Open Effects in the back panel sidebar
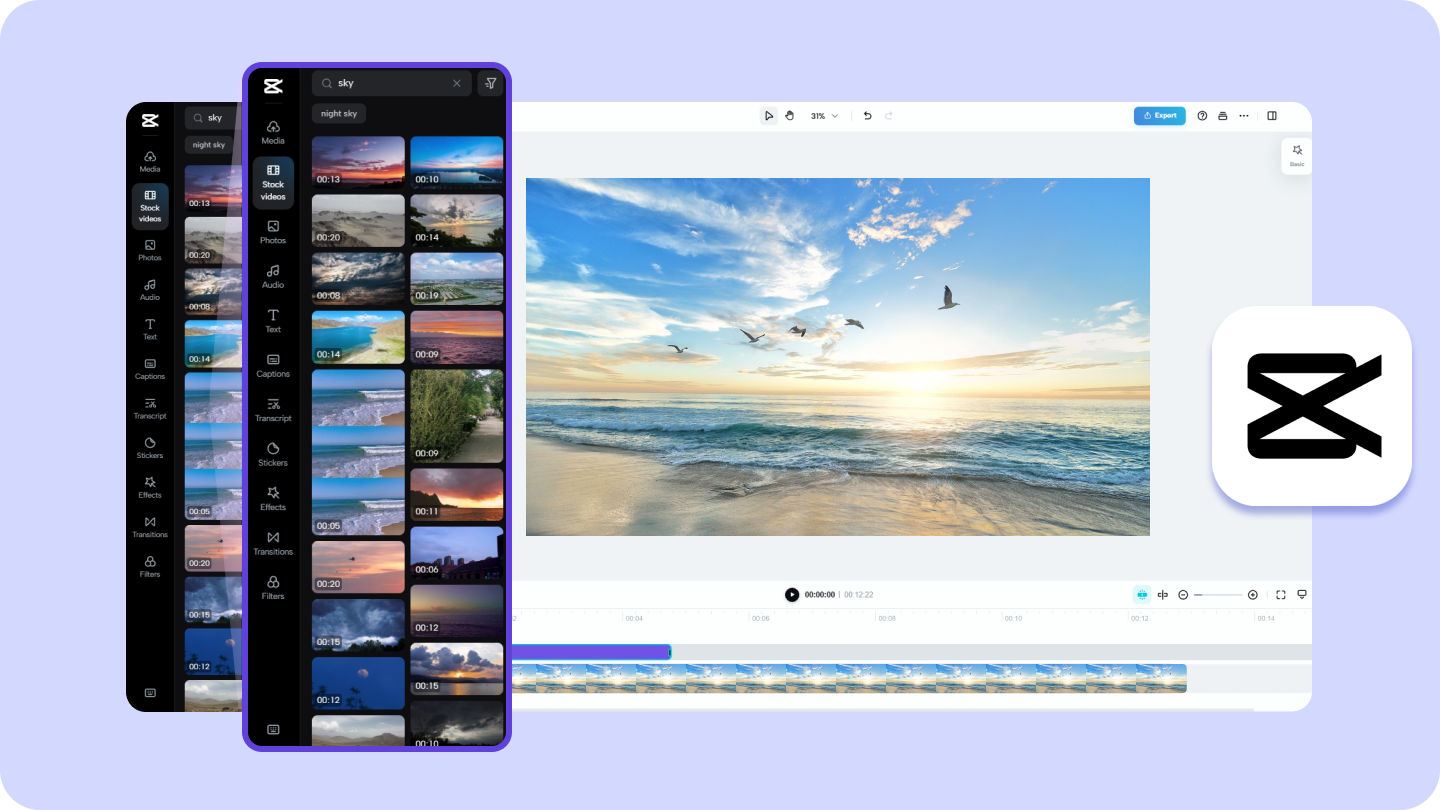The image size is (1440, 810). [x=150, y=487]
